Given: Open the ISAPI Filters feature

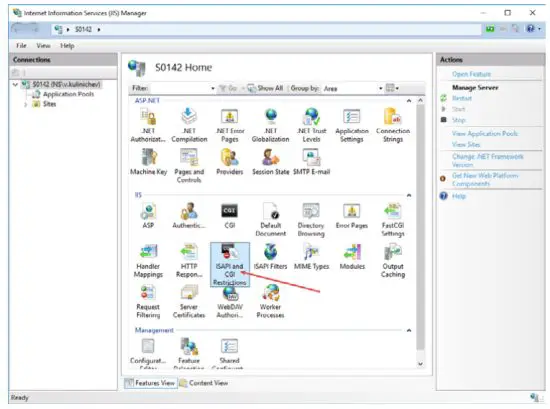Looking at the screenshot, I should [270, 257].
